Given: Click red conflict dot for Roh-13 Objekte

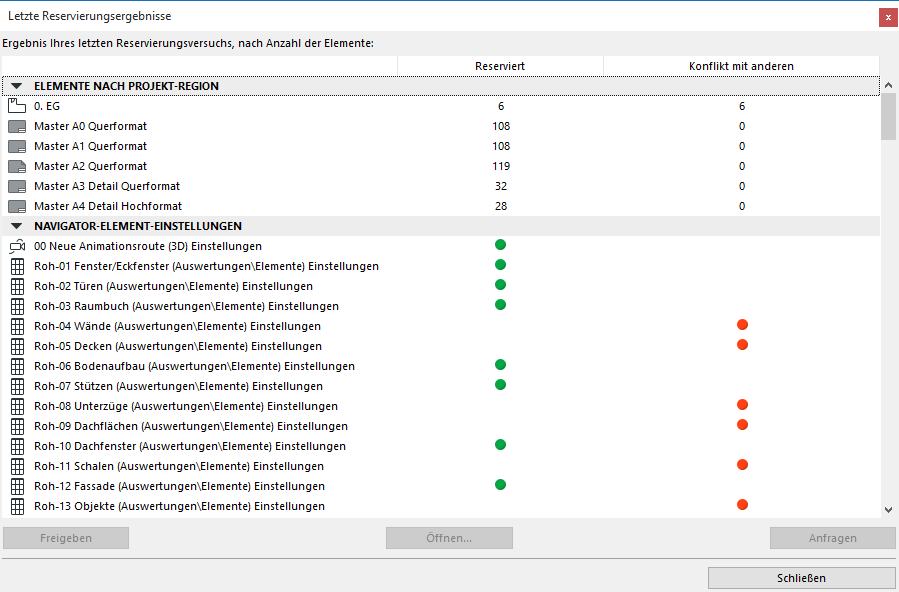Looking at the screenshot, I should point(742,505).
